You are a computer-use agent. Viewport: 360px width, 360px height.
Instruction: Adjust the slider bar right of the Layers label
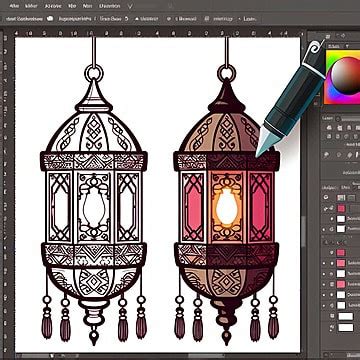(351, 119)
